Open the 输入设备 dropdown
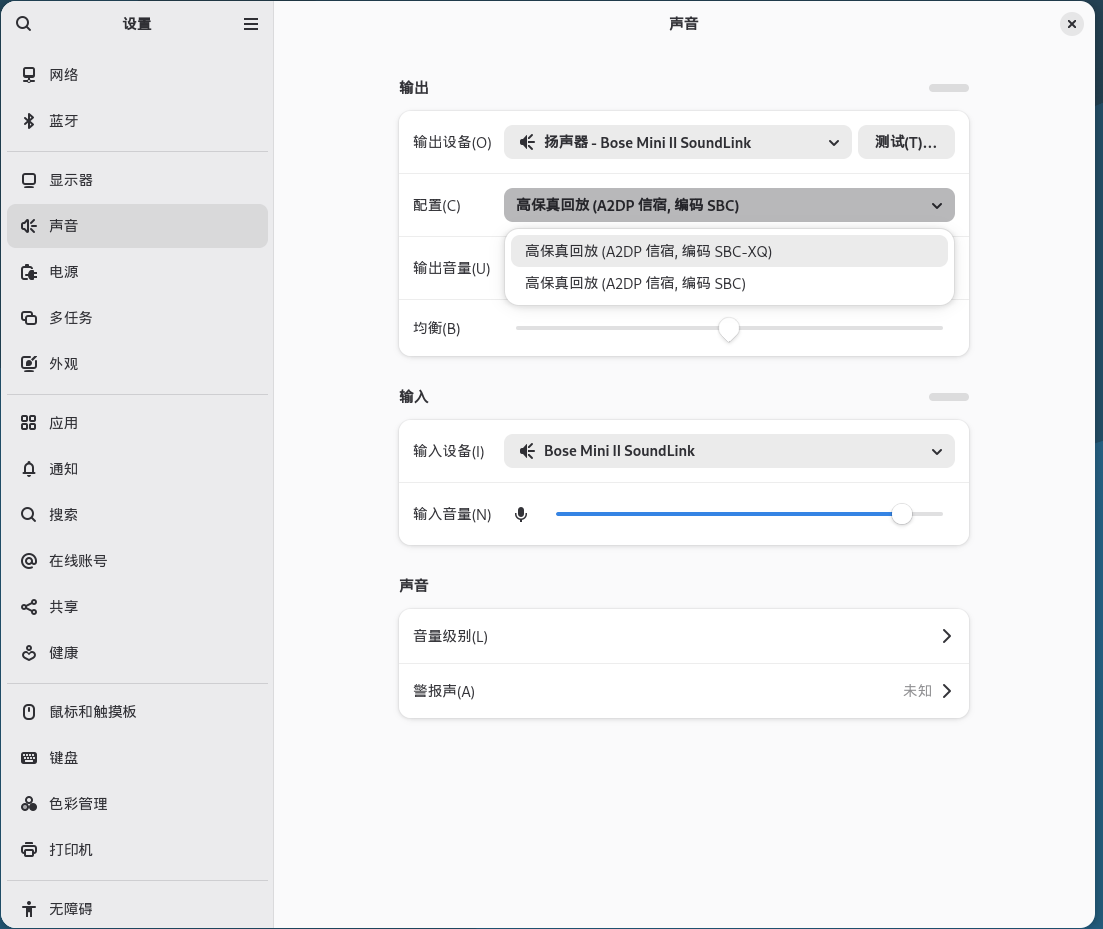 (729, 451)
